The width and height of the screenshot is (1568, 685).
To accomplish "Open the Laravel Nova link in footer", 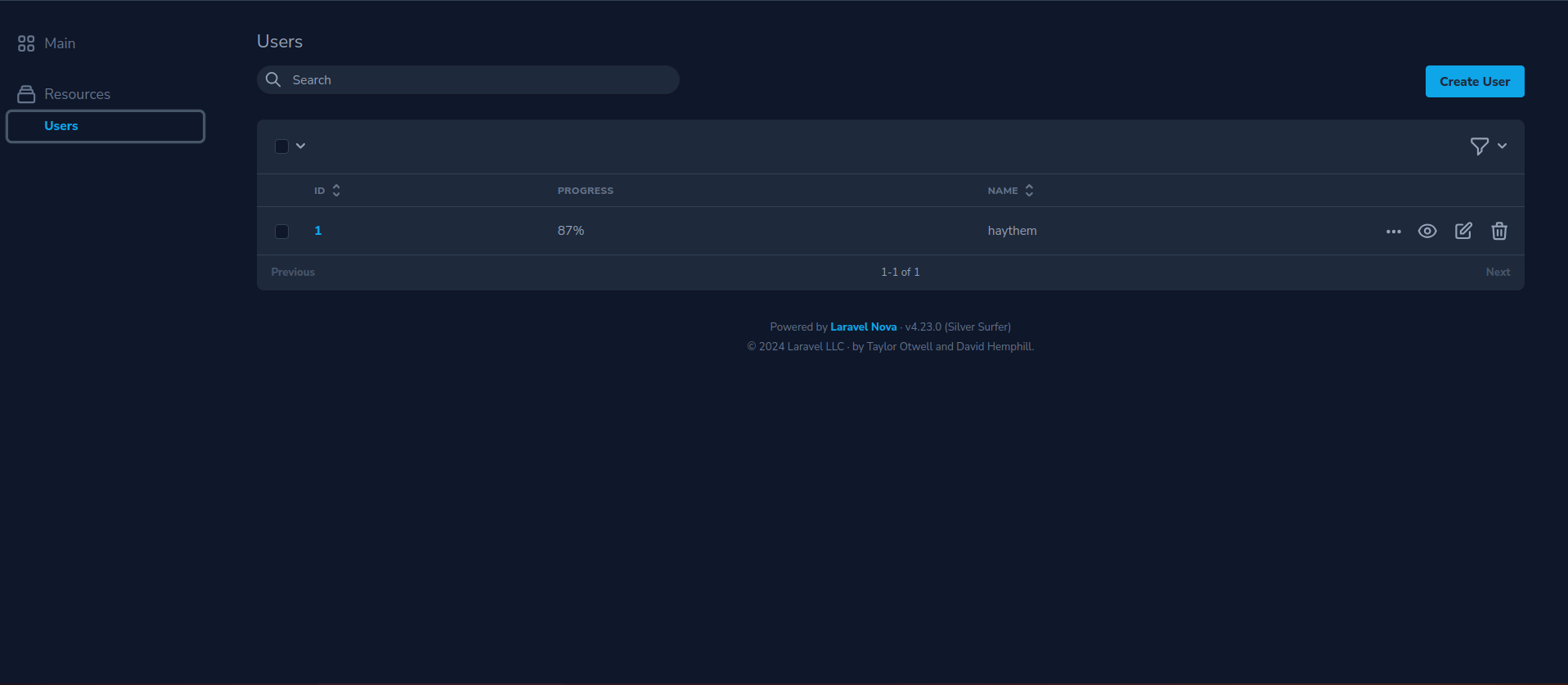I will [x=863, y=327].
